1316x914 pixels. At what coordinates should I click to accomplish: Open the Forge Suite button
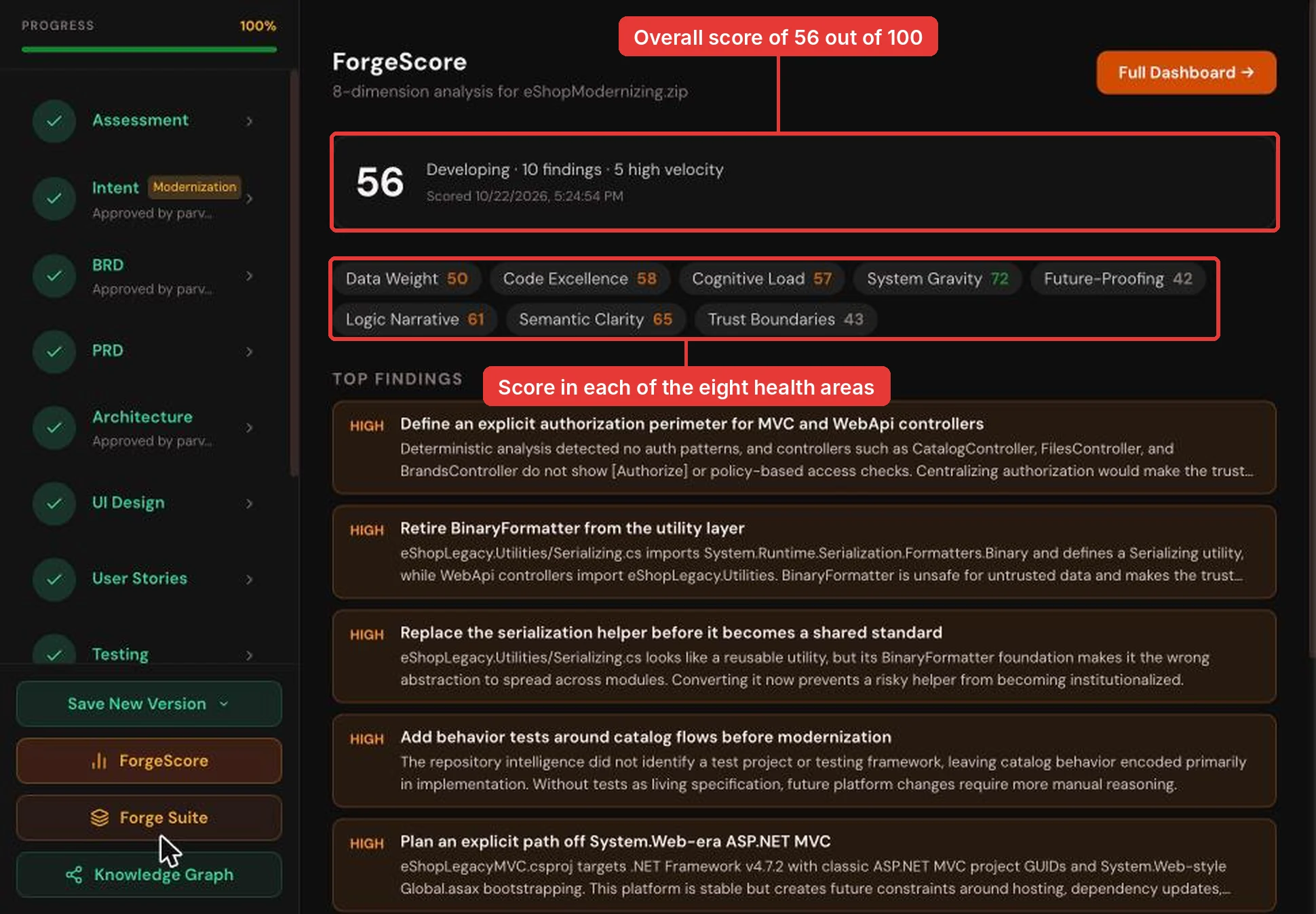tap(149, 818)
